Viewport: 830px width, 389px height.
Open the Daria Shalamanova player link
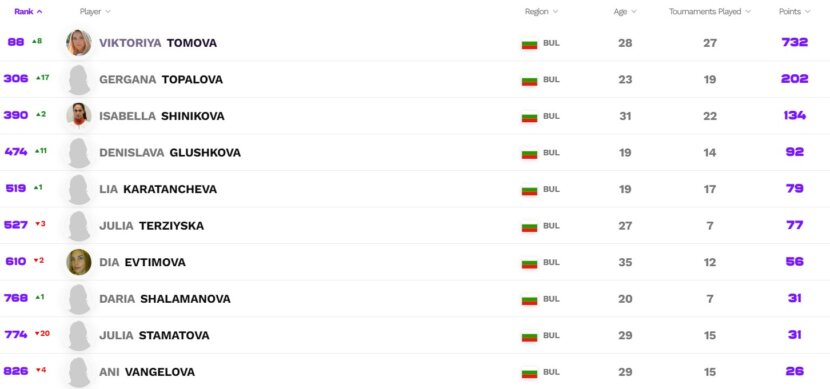(165, 298)
